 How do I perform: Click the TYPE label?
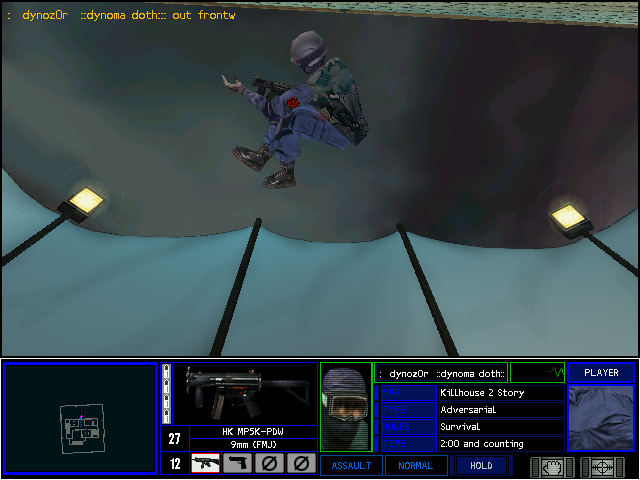tap(409, 410)
